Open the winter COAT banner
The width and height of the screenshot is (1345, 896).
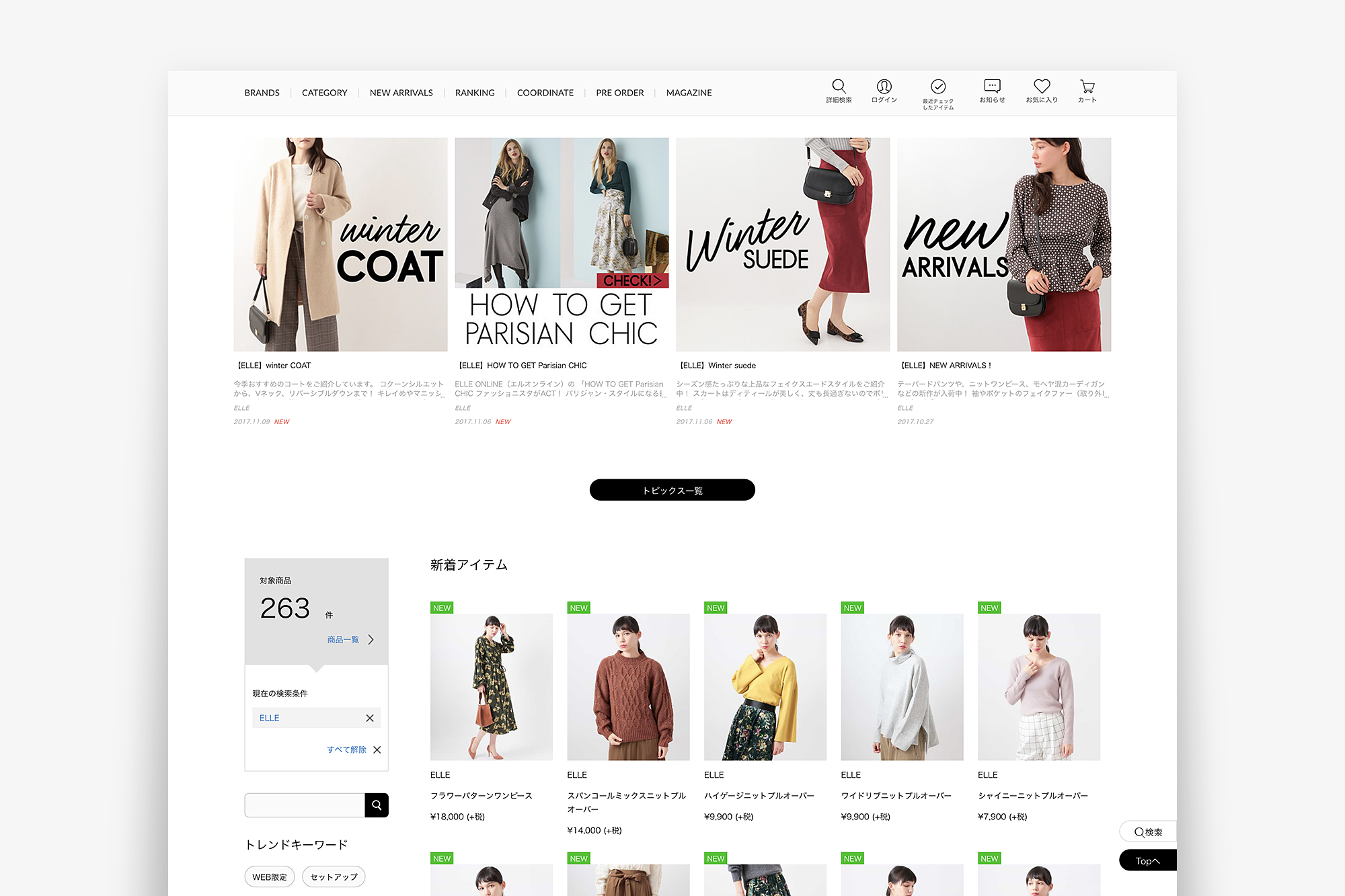(340, 245)
